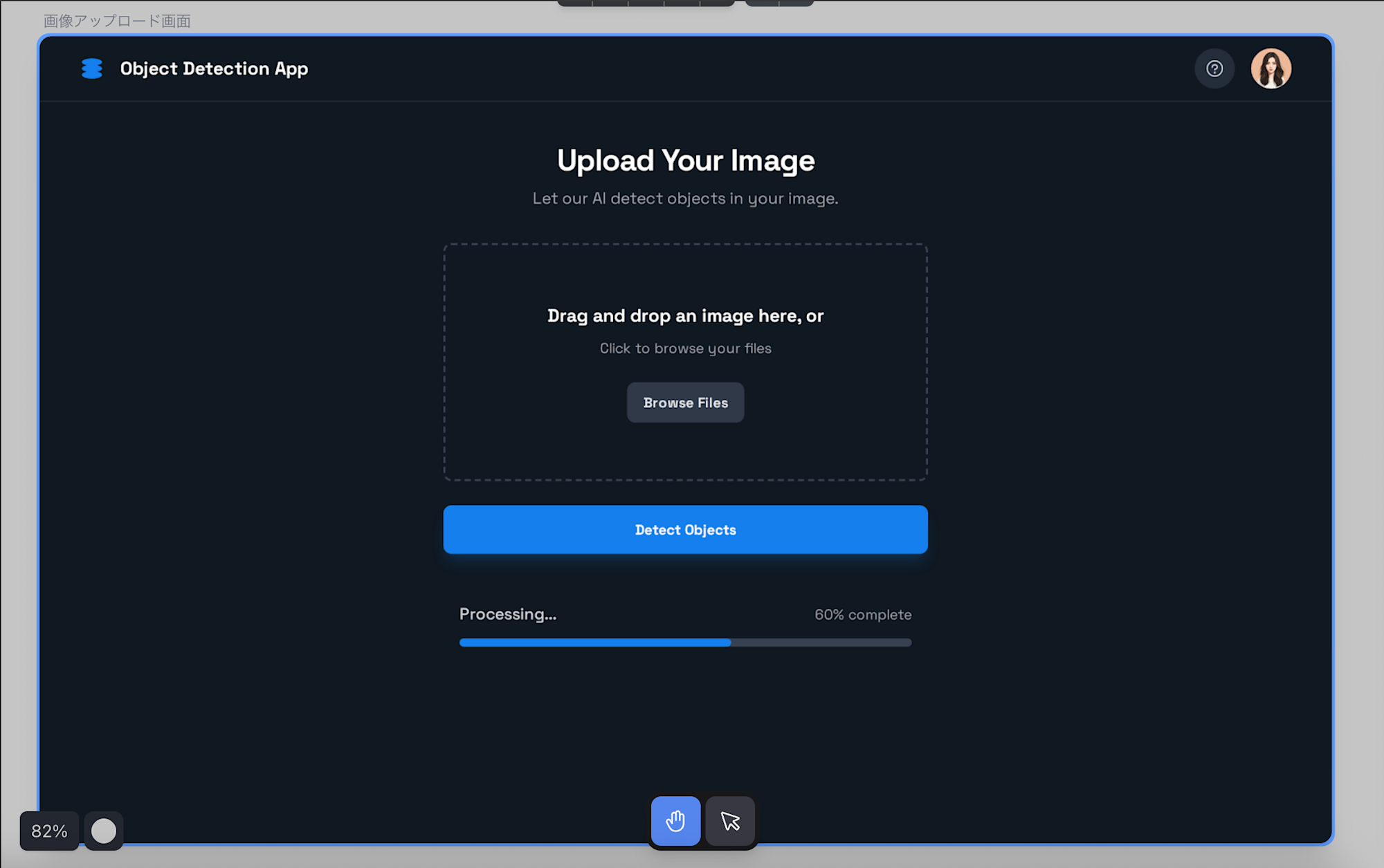1384x868 pixels.
Task: Select the hand pan tool
Action: (x=675, y=821)
